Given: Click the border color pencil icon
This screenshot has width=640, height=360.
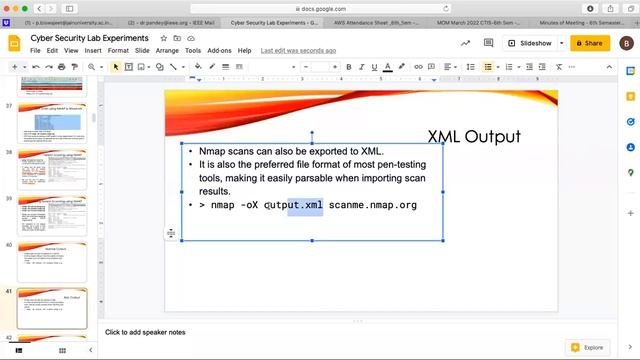Looking at the screenshot, I should click(x=212, y=67).
